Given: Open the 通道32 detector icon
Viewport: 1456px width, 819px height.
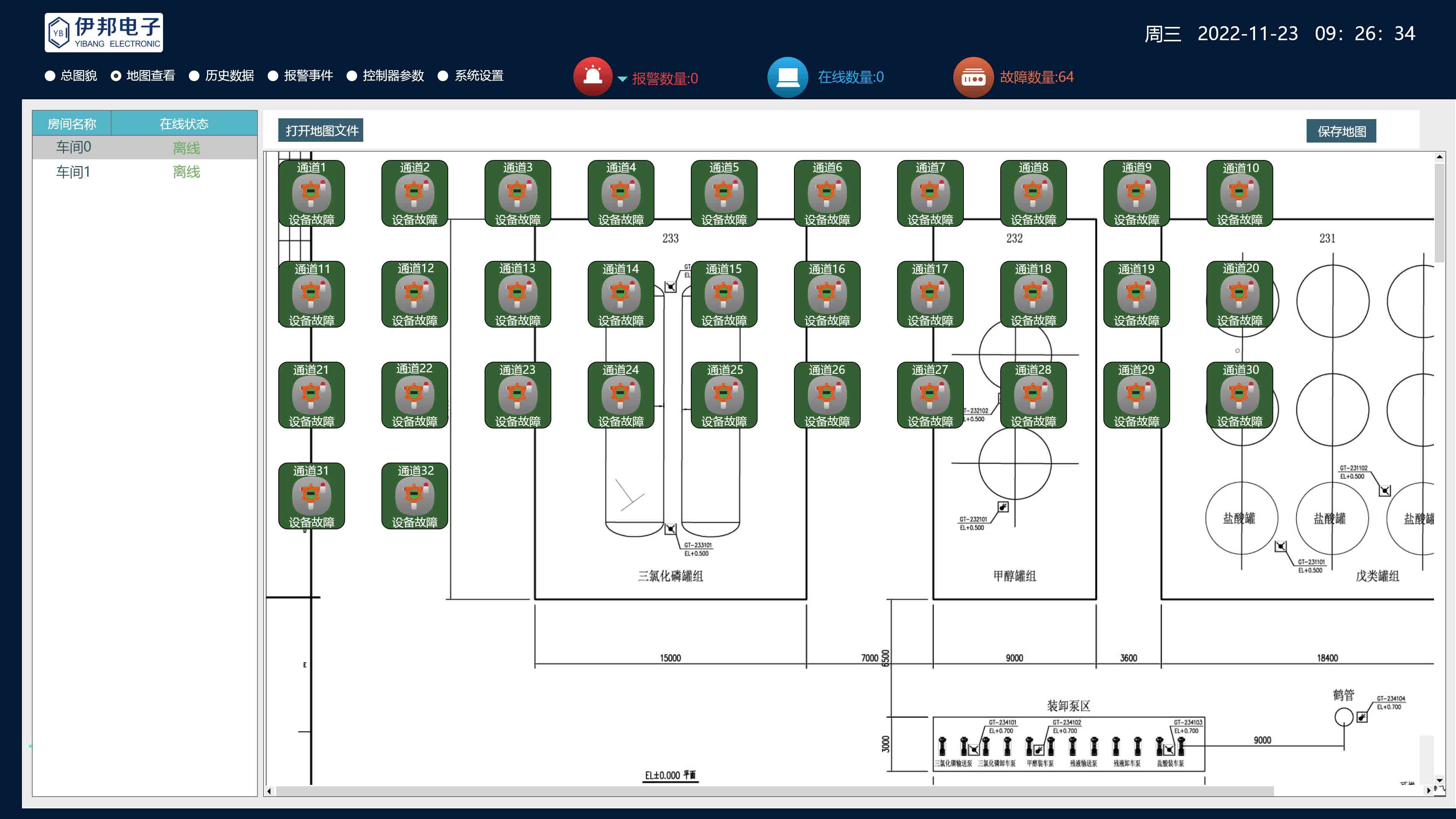Looking at the screenshot, I should tap(414, 496).
